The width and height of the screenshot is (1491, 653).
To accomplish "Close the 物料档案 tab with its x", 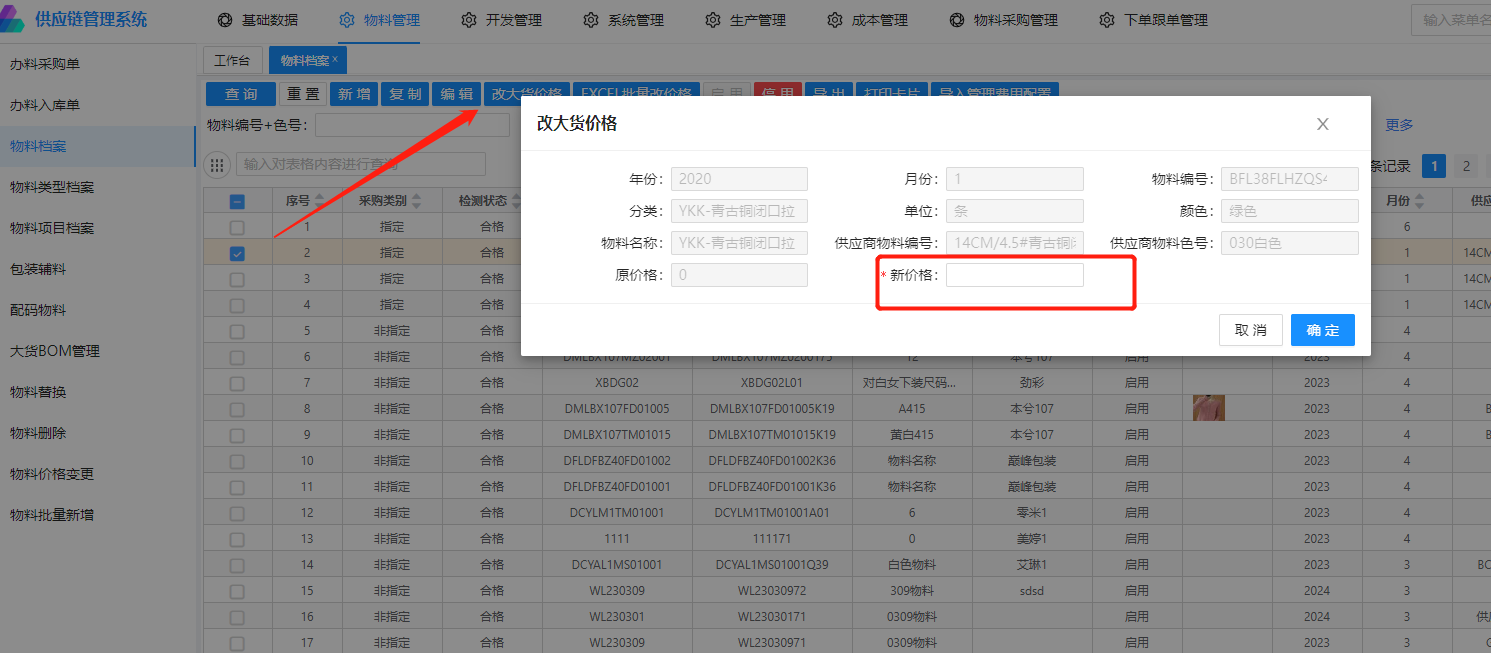I will click(x=335, y=60).
